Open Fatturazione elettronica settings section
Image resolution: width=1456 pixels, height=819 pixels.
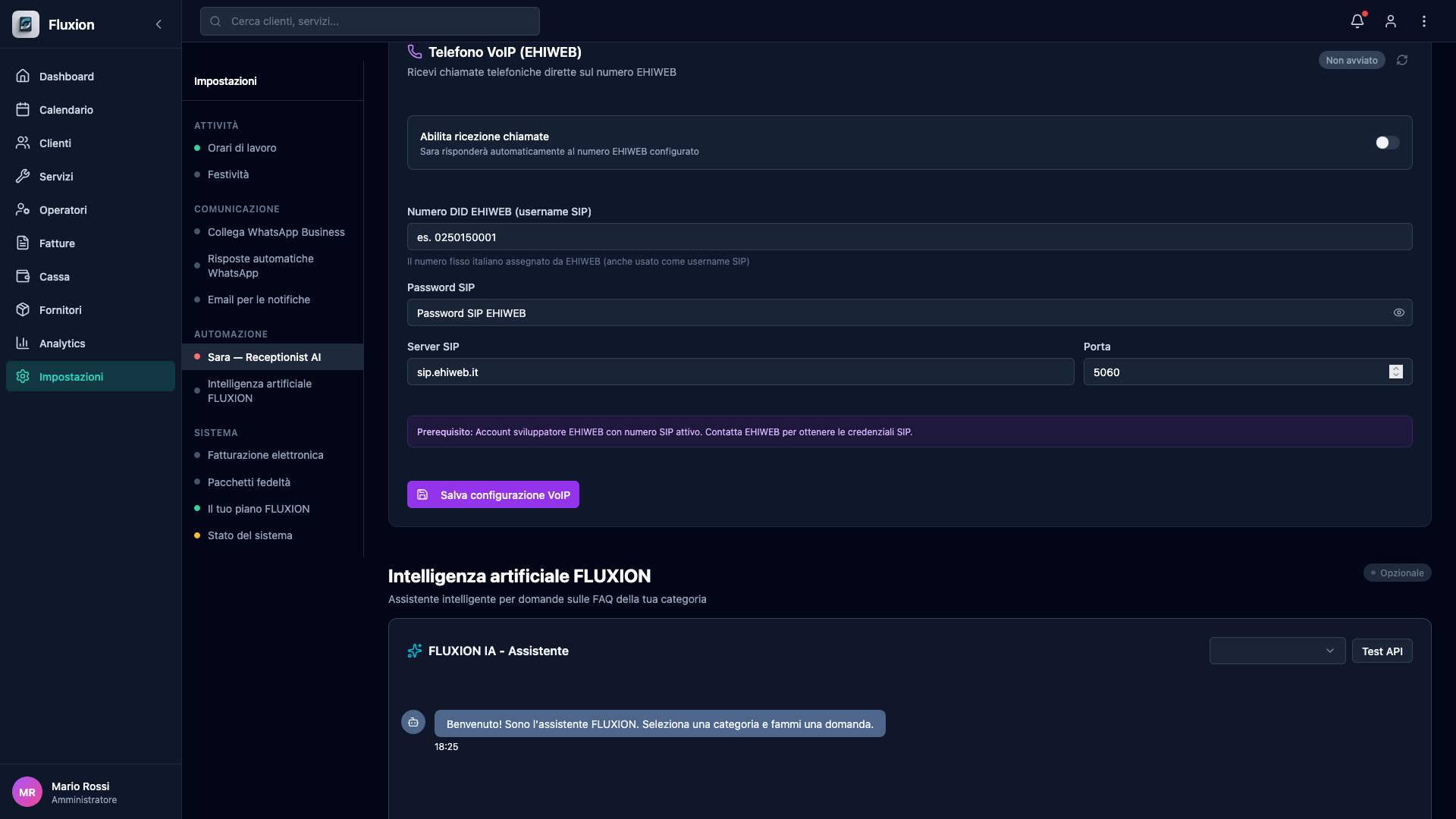point(265,455)
